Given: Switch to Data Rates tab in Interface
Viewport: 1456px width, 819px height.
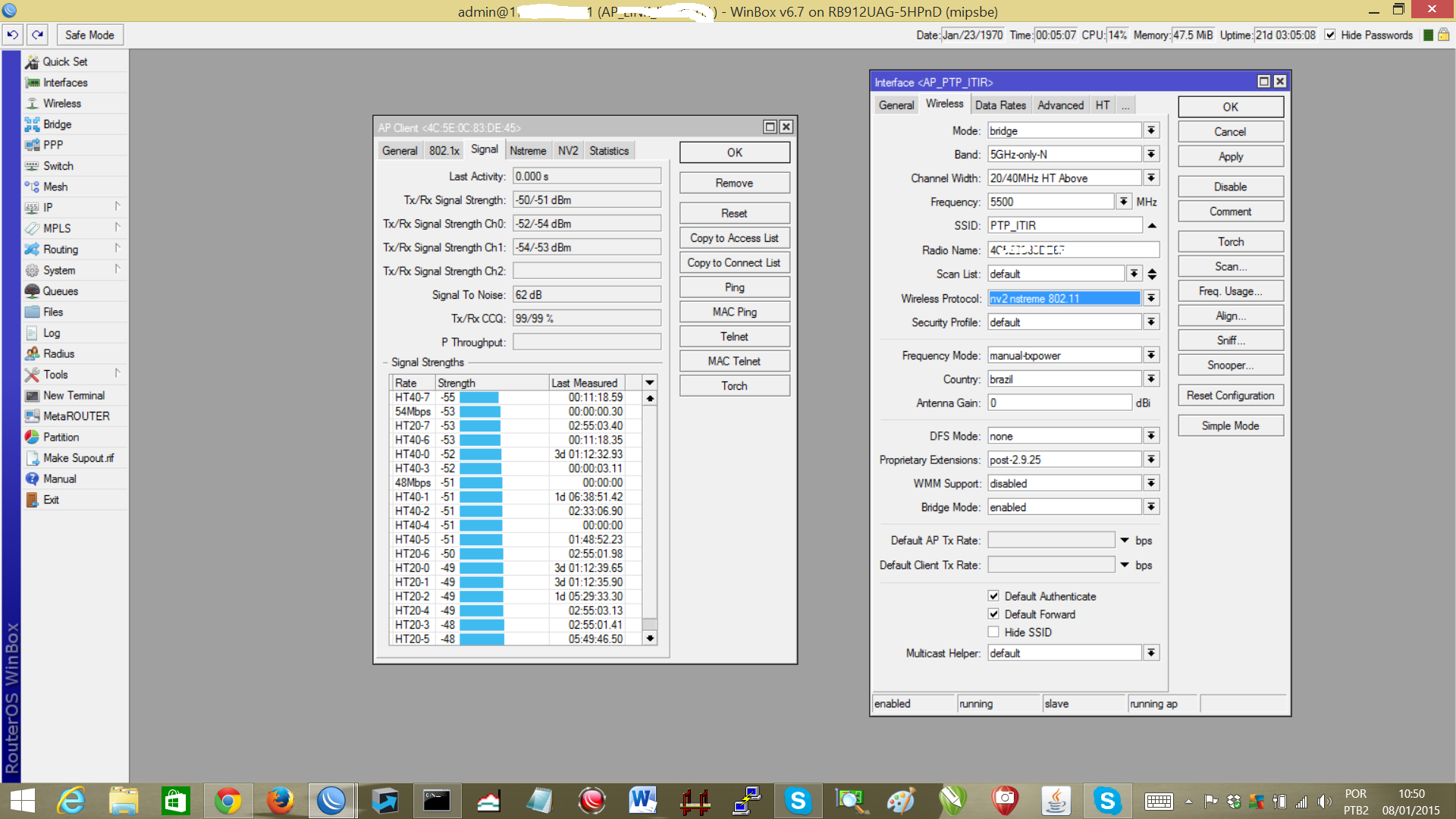Looking at the screenshot, I should click(x=1000, y=105).
